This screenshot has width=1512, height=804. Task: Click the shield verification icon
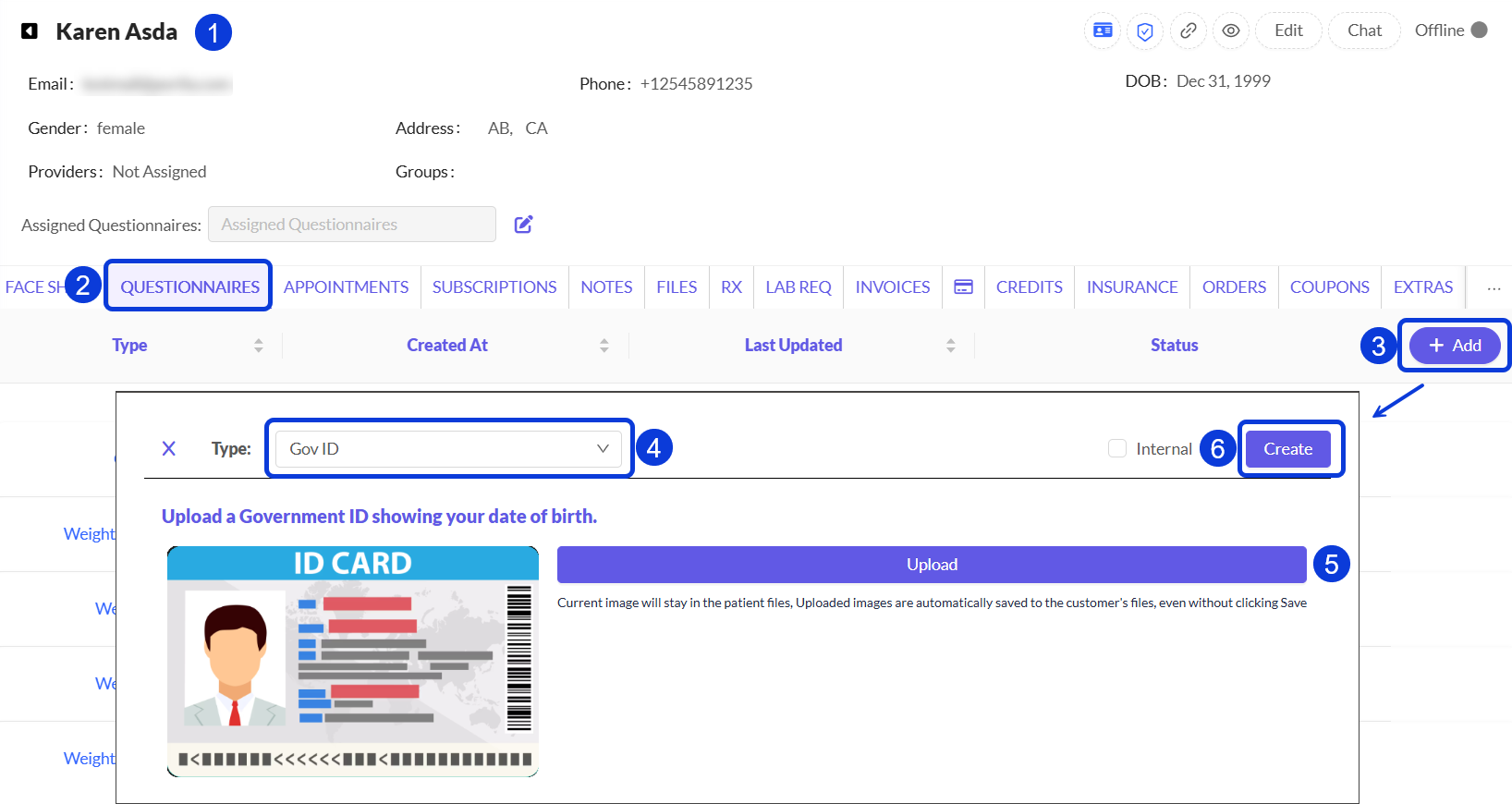1145,30
